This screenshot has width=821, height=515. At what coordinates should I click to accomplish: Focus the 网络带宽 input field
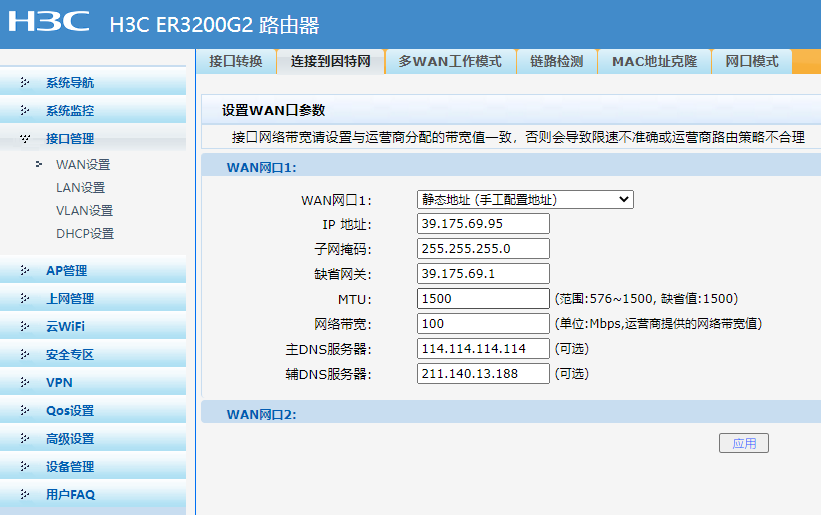click(483, 323)
